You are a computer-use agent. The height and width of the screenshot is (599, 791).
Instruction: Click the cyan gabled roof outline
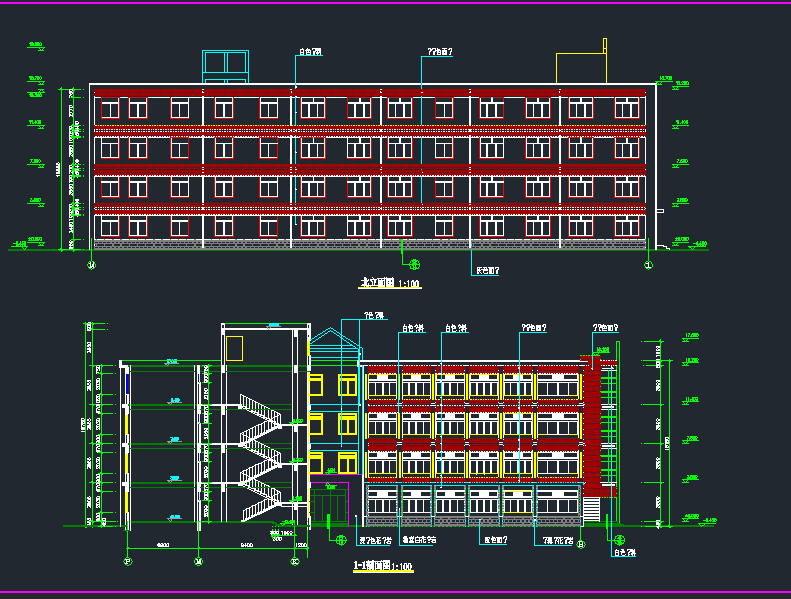click(x=334, y=343)
